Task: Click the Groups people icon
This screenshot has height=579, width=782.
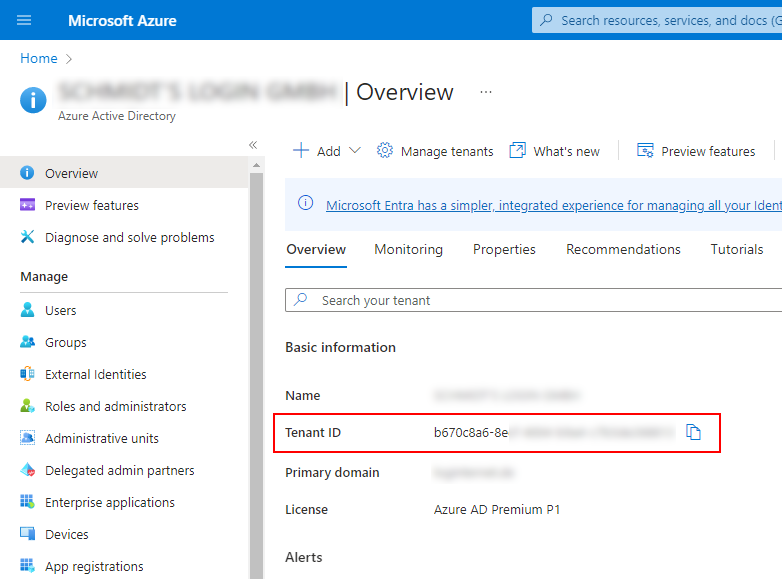Action: 27,342
